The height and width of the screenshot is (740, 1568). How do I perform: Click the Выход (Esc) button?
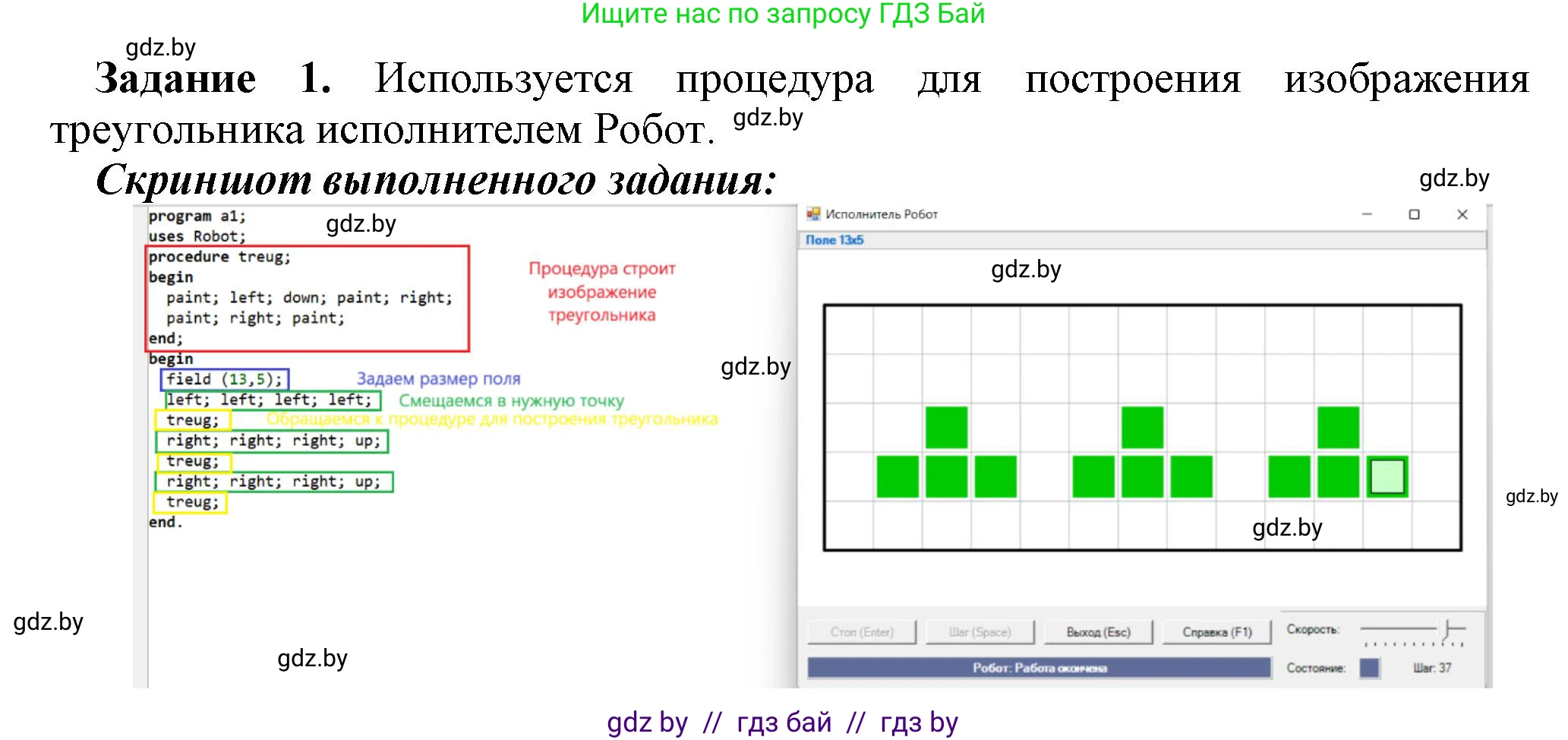click(x=1097, y=631)
